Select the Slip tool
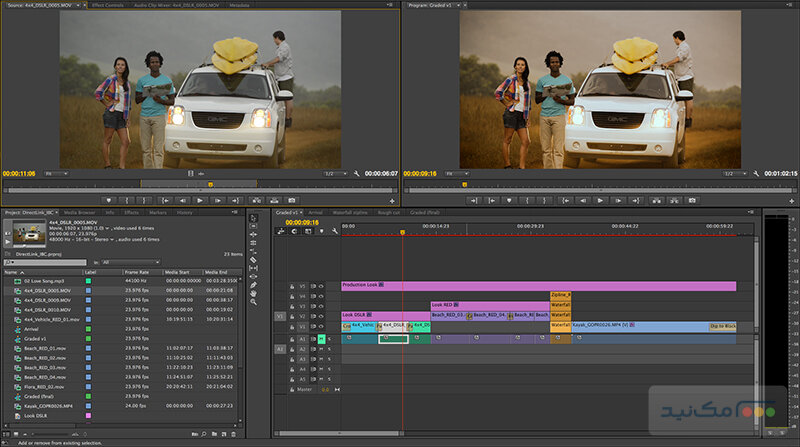 click(254, 268)
